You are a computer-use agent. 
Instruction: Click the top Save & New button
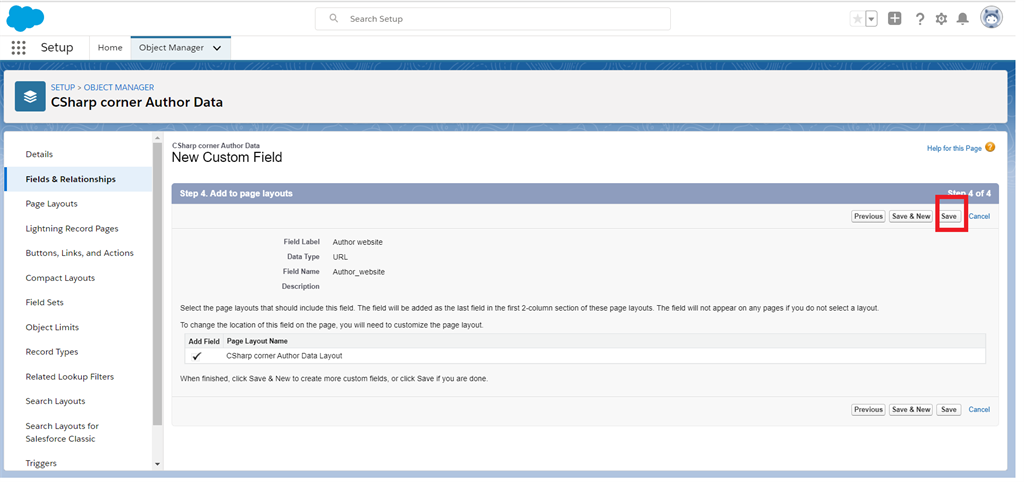(x=911, y=216)
